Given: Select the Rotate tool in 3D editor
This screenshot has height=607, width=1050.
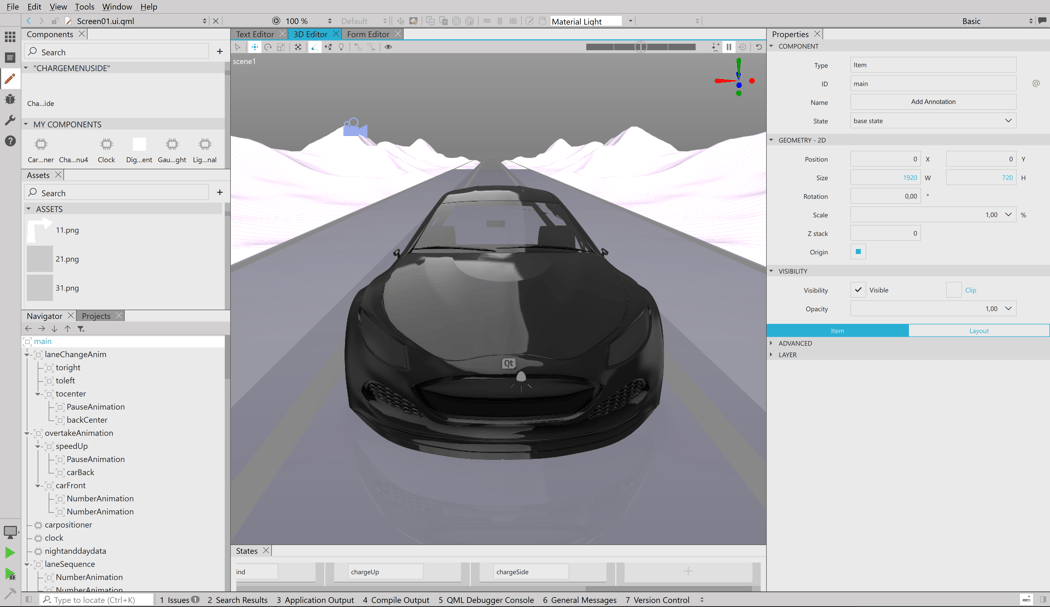Looking at the screenshot, I should (x=267, y=46).
